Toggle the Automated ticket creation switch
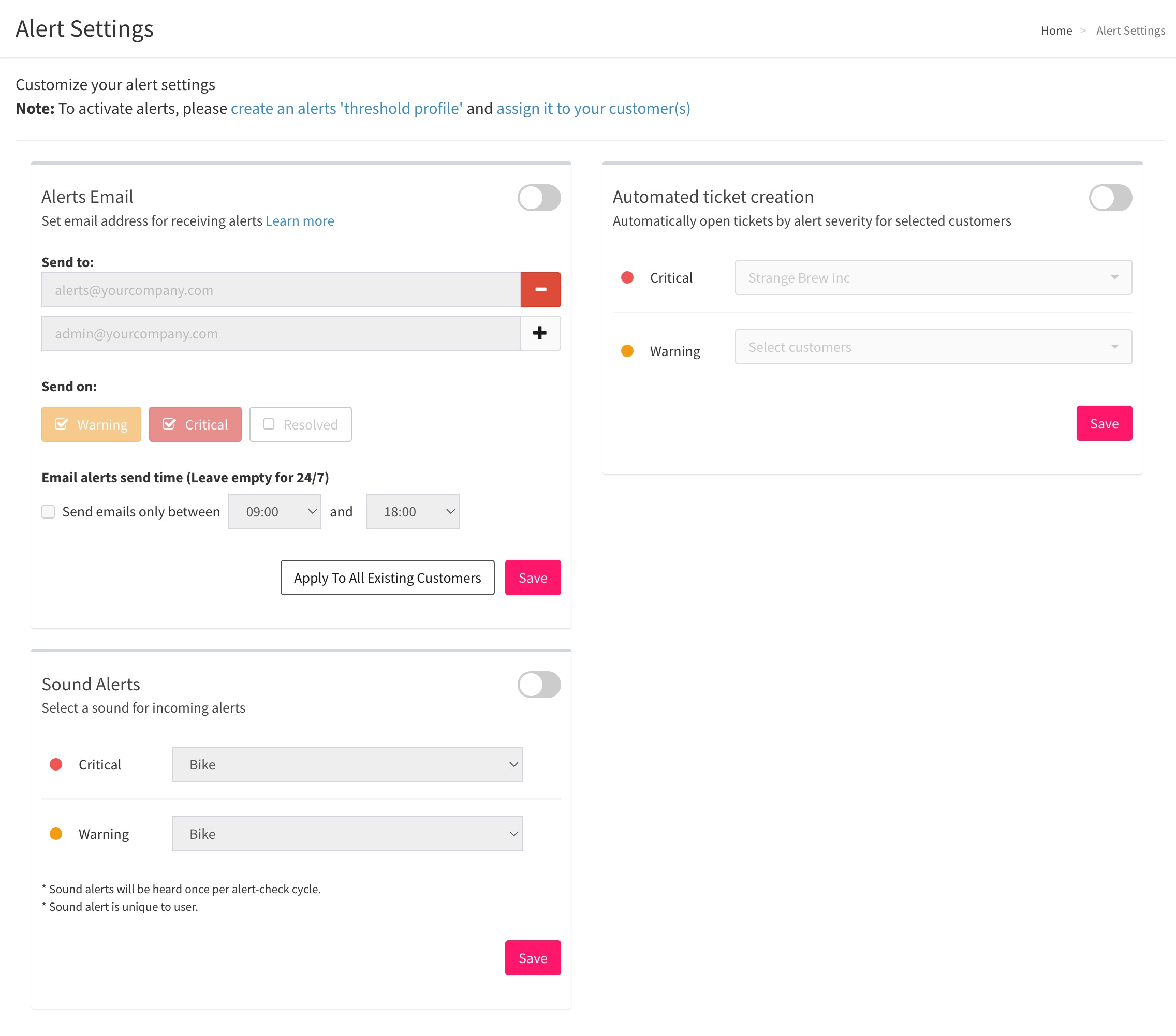 coord(1110,197)
